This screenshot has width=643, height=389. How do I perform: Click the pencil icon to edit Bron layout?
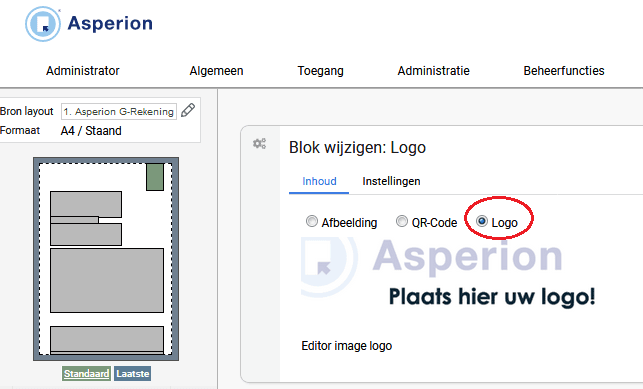tap(188, 110)
